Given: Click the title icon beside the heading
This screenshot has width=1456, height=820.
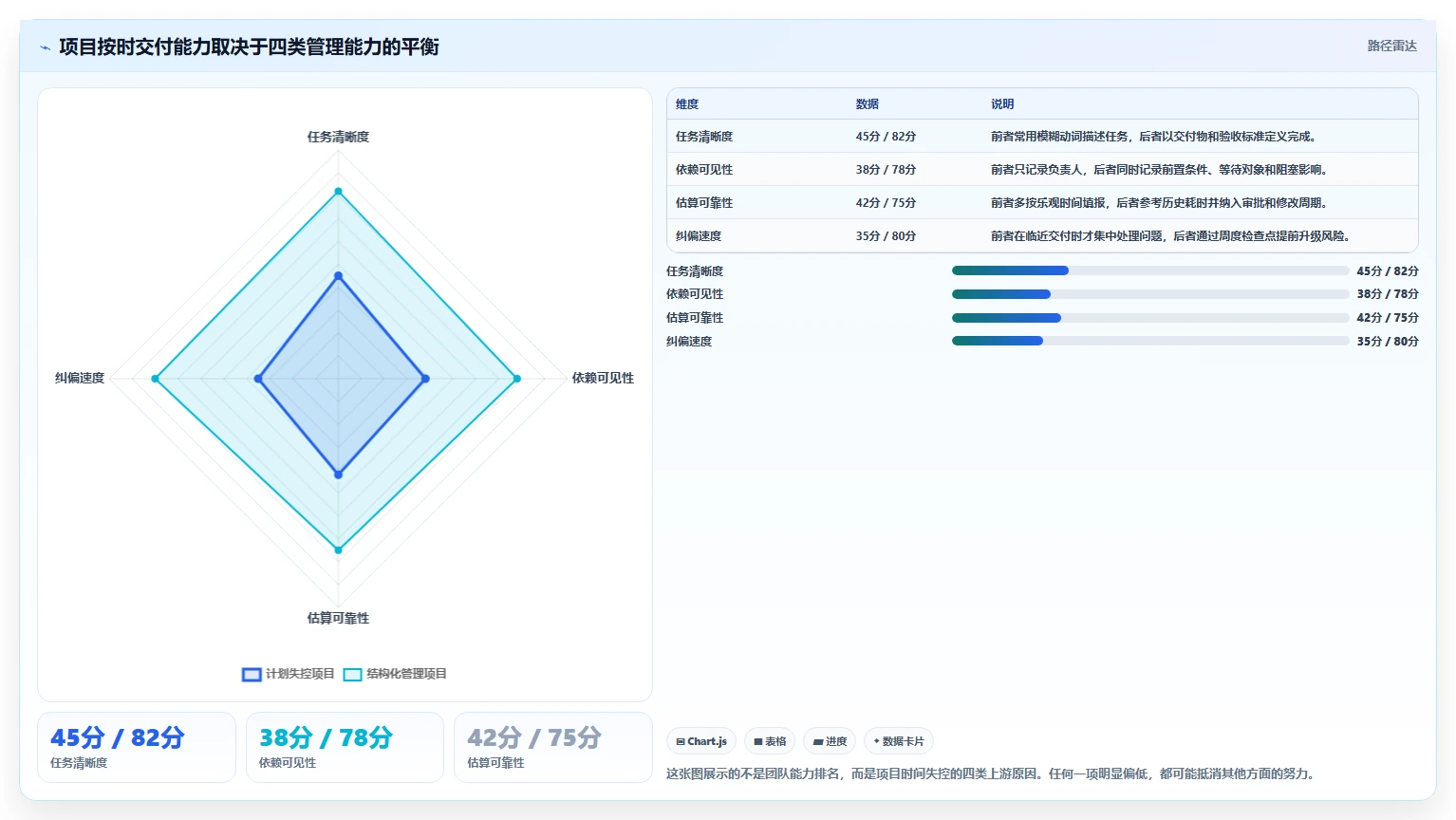Looking at the screenshot, I should coord(45,47).
